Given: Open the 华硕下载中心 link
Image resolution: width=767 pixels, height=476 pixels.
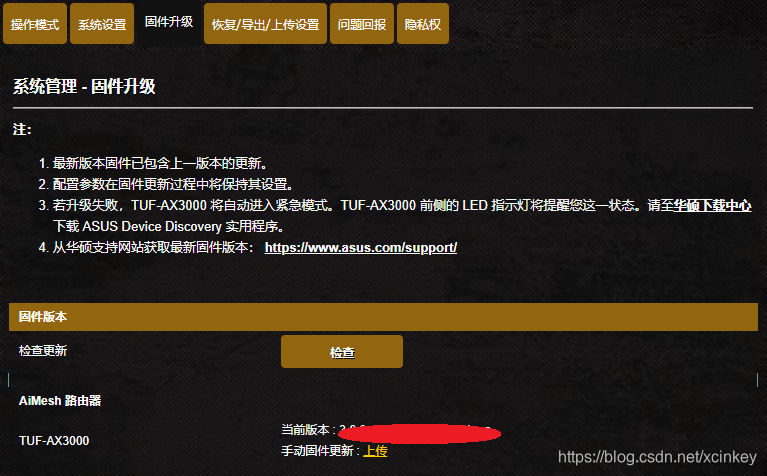Looking at the screenshot, I should [x=712, y=205].
